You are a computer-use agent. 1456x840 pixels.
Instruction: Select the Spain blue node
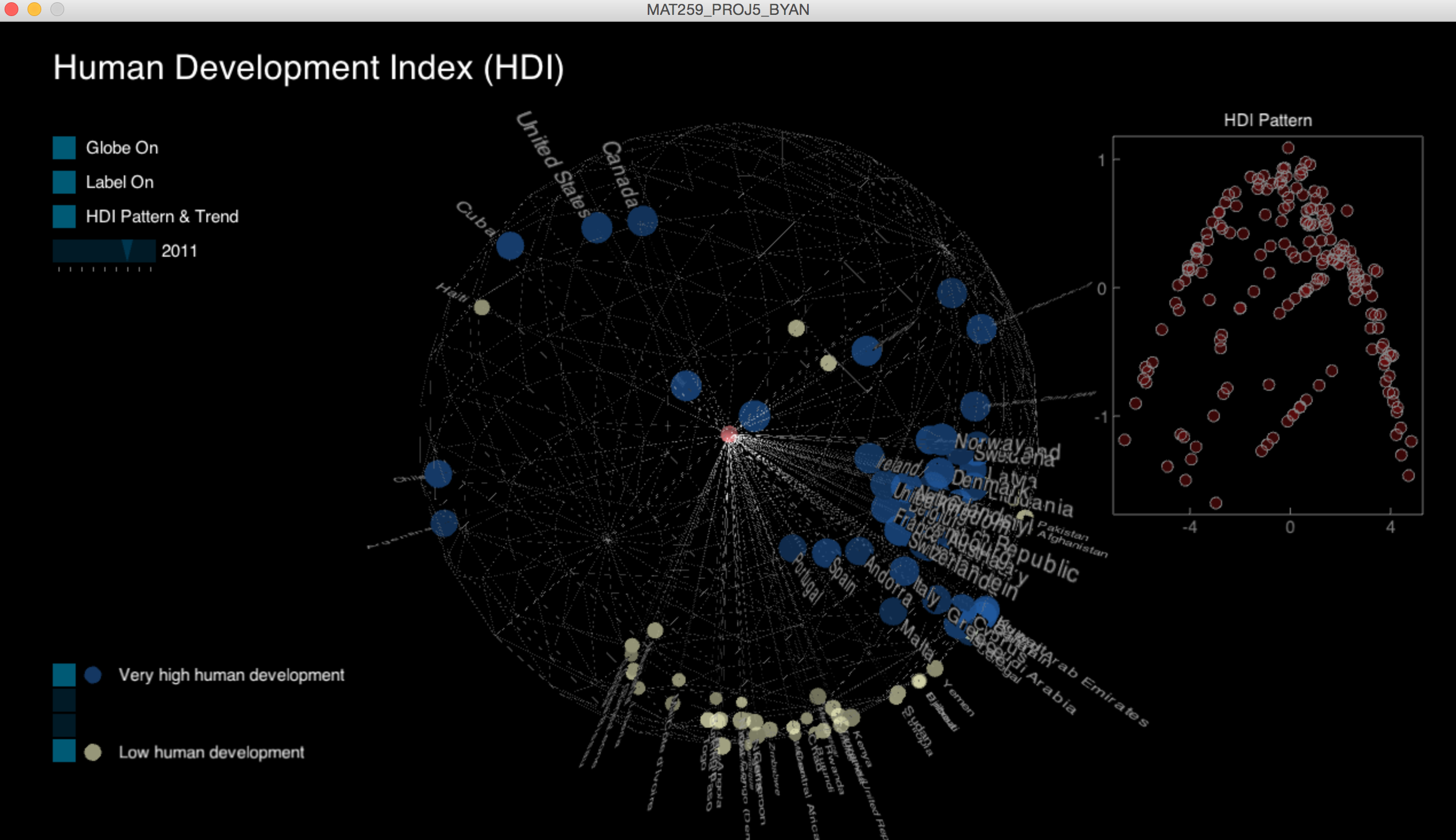pos(827,553)
